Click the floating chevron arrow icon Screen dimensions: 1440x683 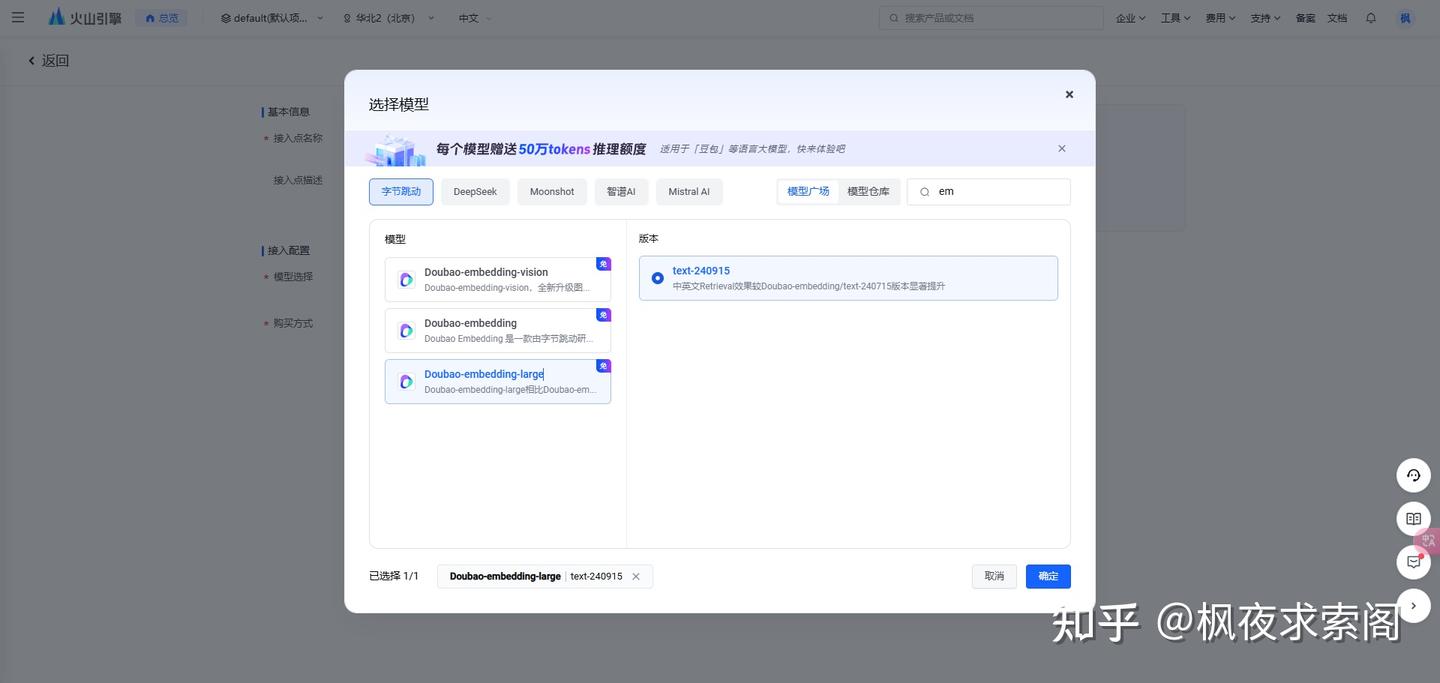[x=1413, y=605]
